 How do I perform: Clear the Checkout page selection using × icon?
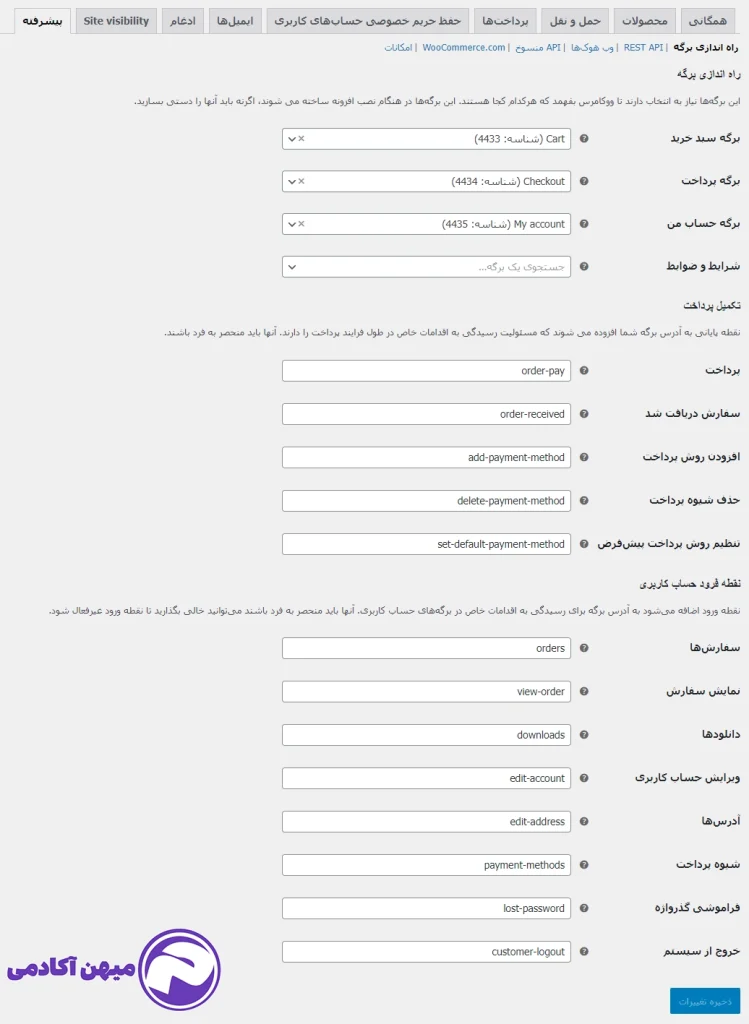[x=301, y=181]
